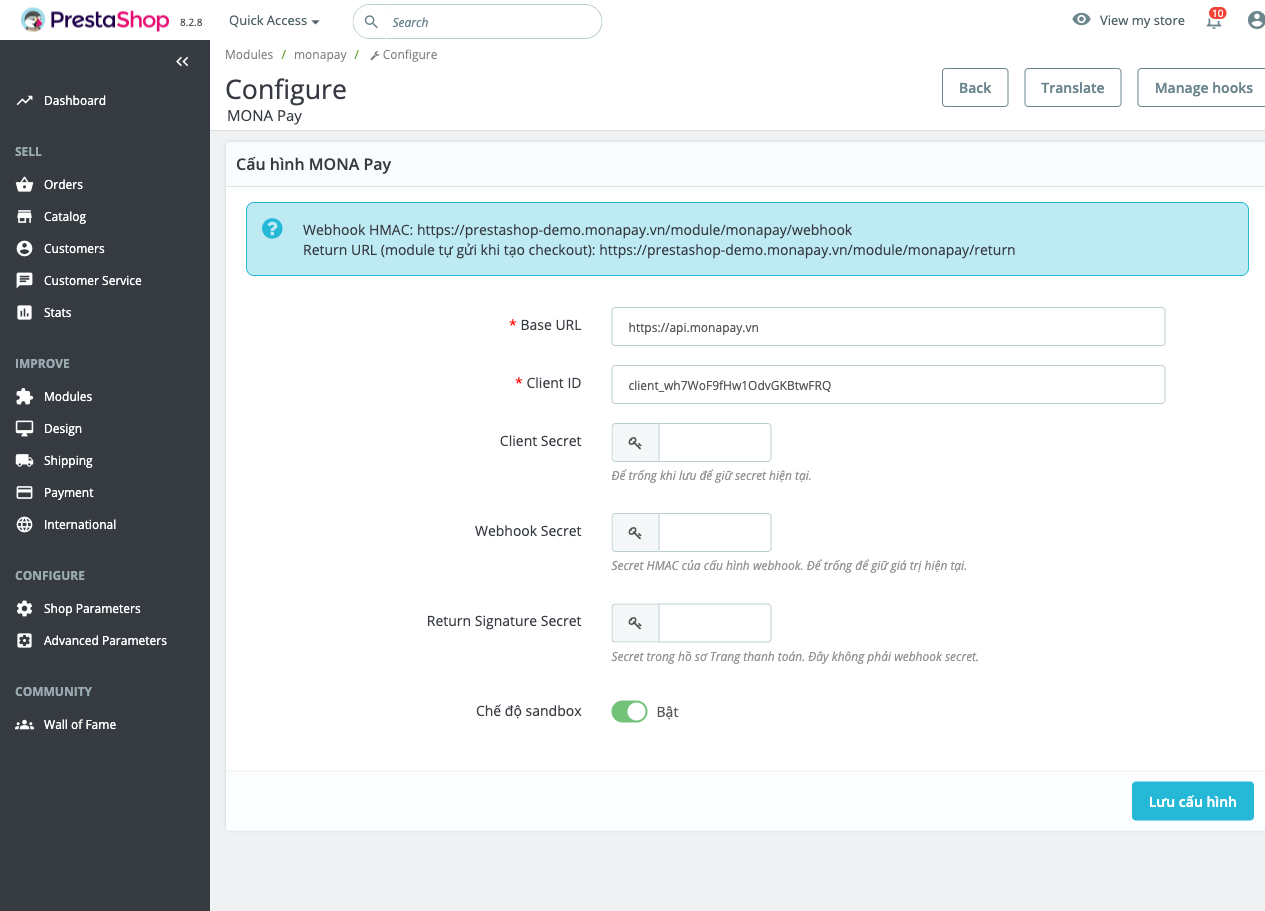The width and height of the screenshot is (1265, 911).
Task: Click the info question icon in alert
Action: [272, 229]
